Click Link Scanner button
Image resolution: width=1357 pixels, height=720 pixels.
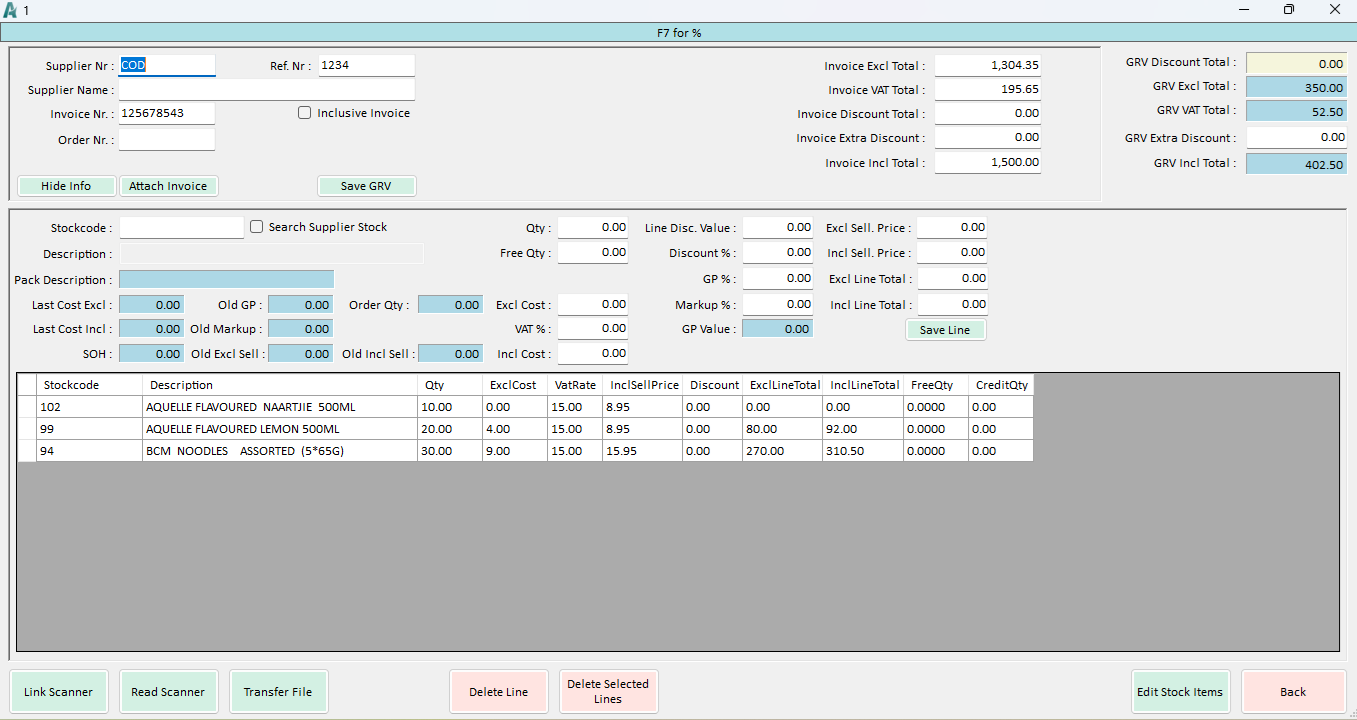(x=58, y=692)
